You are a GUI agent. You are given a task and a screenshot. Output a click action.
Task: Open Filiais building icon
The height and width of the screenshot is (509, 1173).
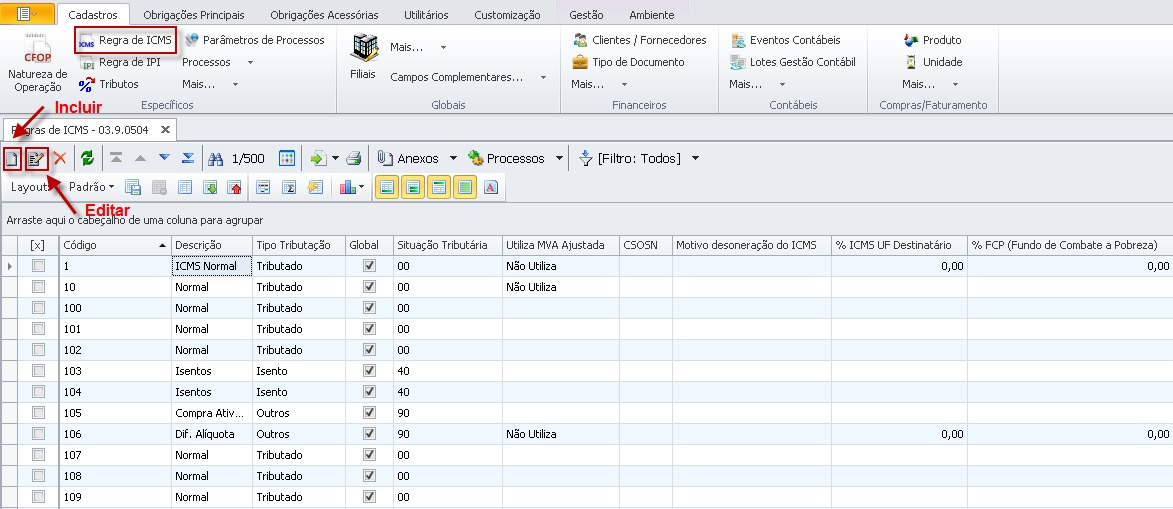point(364,56)
